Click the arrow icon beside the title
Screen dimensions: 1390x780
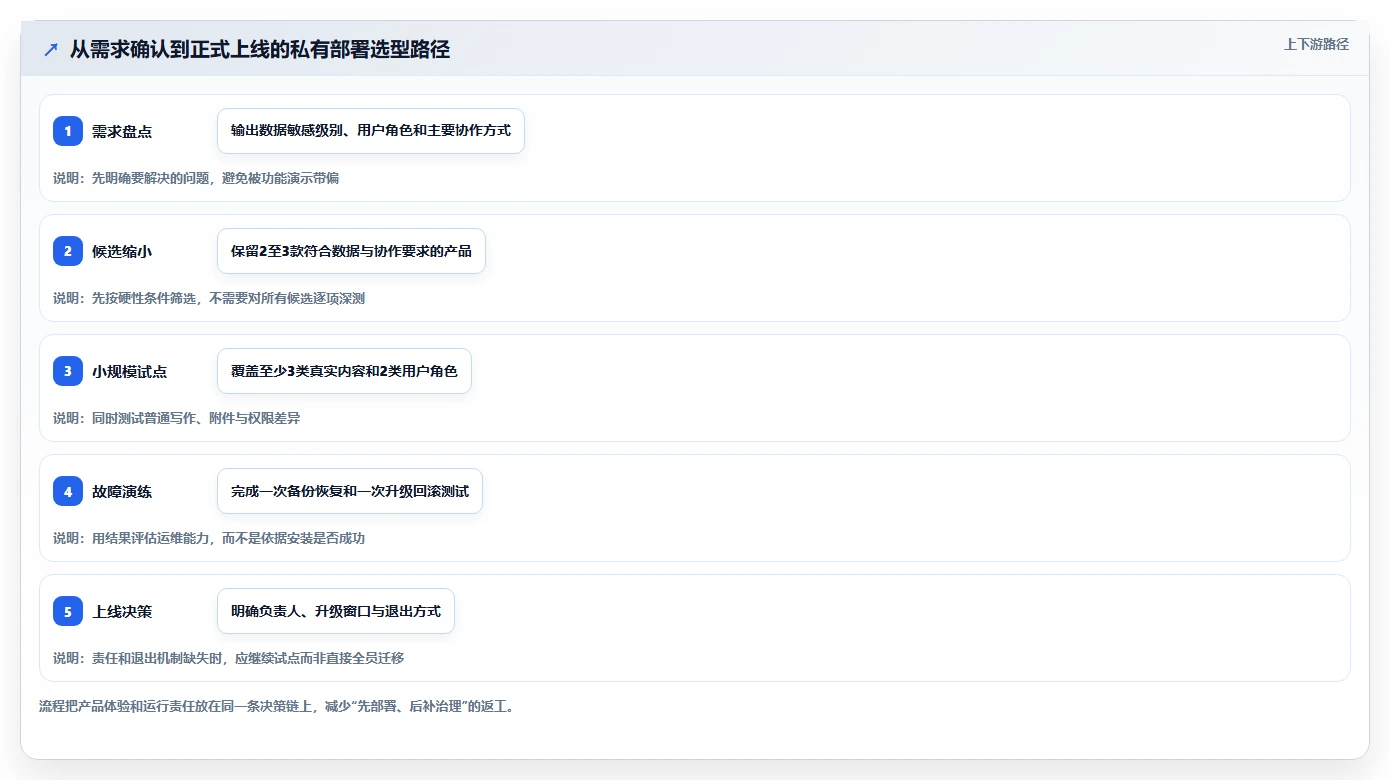coord(51,50)
